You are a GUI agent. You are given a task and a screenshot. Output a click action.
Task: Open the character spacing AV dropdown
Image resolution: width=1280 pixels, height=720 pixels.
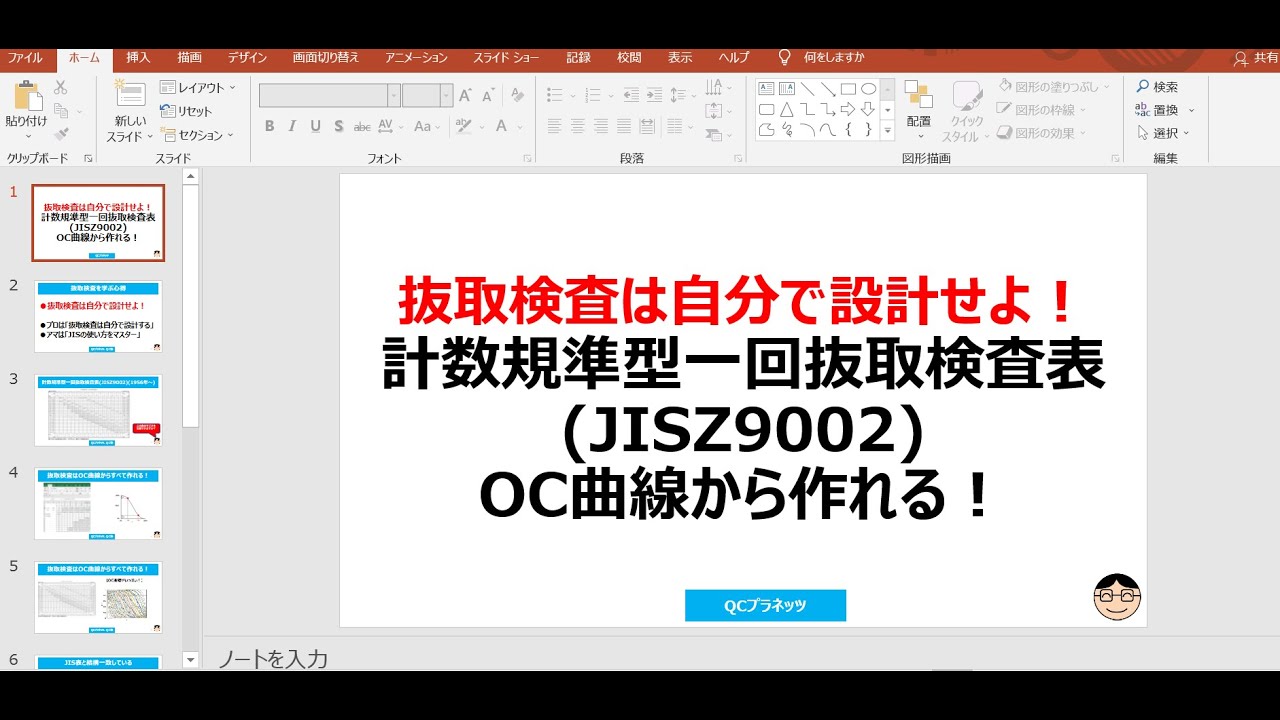point(391,126)
